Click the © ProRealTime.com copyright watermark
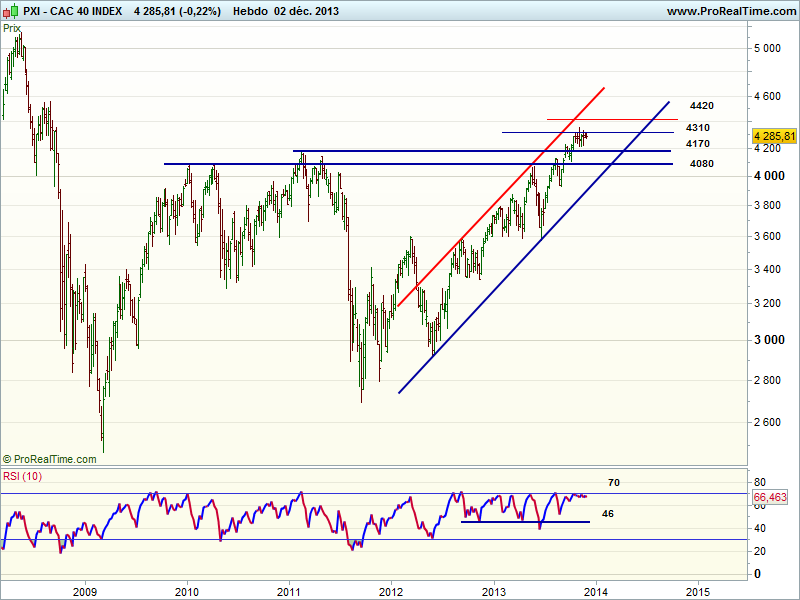The image size is (800, 600). pos(50,459)
